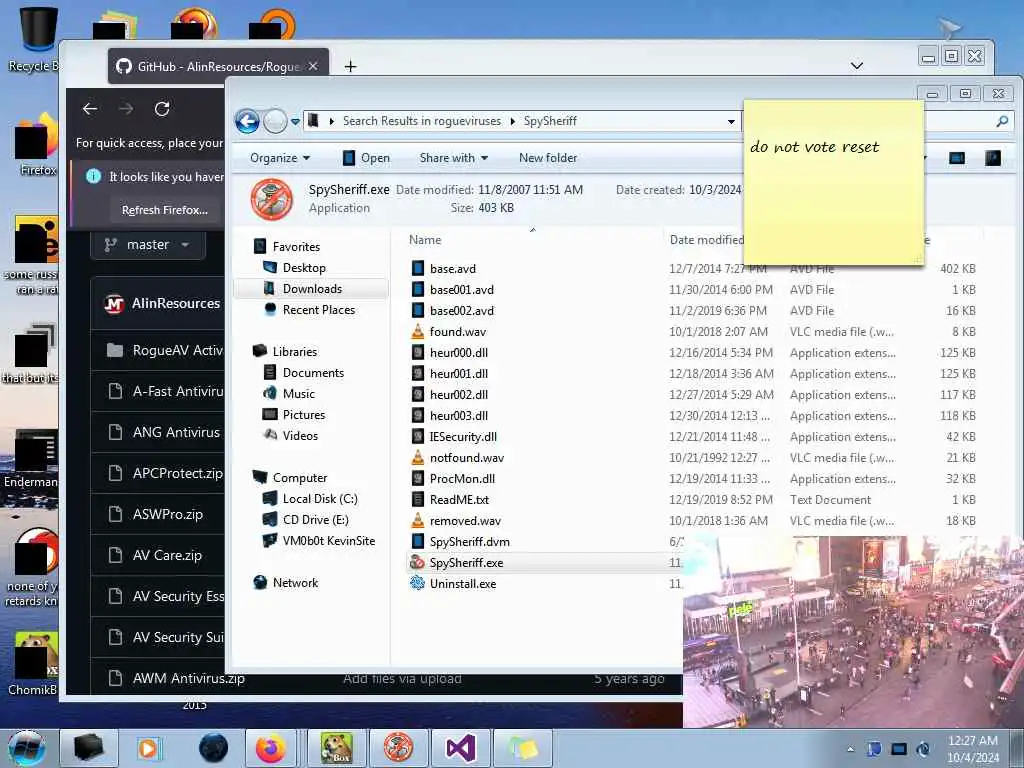Viewport: 1024px width, 768px height.
Task: Open AV Care.zip in GitHub list
Action: [x=167, y=555]
